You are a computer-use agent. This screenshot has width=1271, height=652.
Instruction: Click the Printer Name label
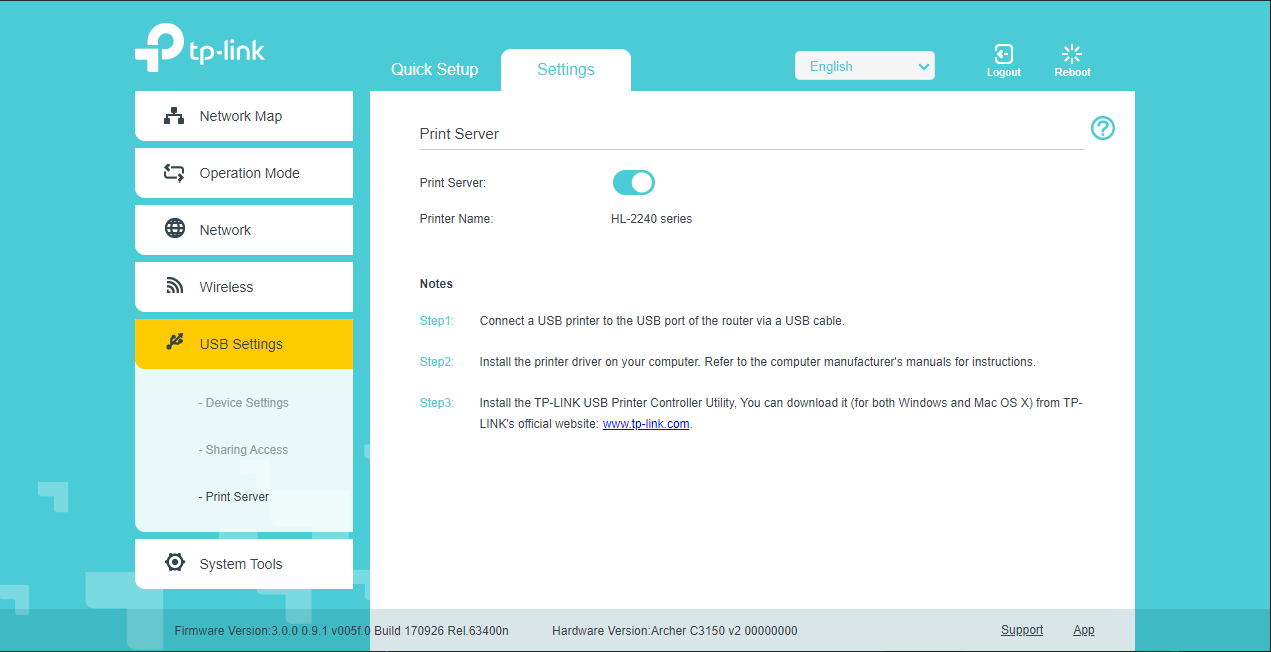456,219
